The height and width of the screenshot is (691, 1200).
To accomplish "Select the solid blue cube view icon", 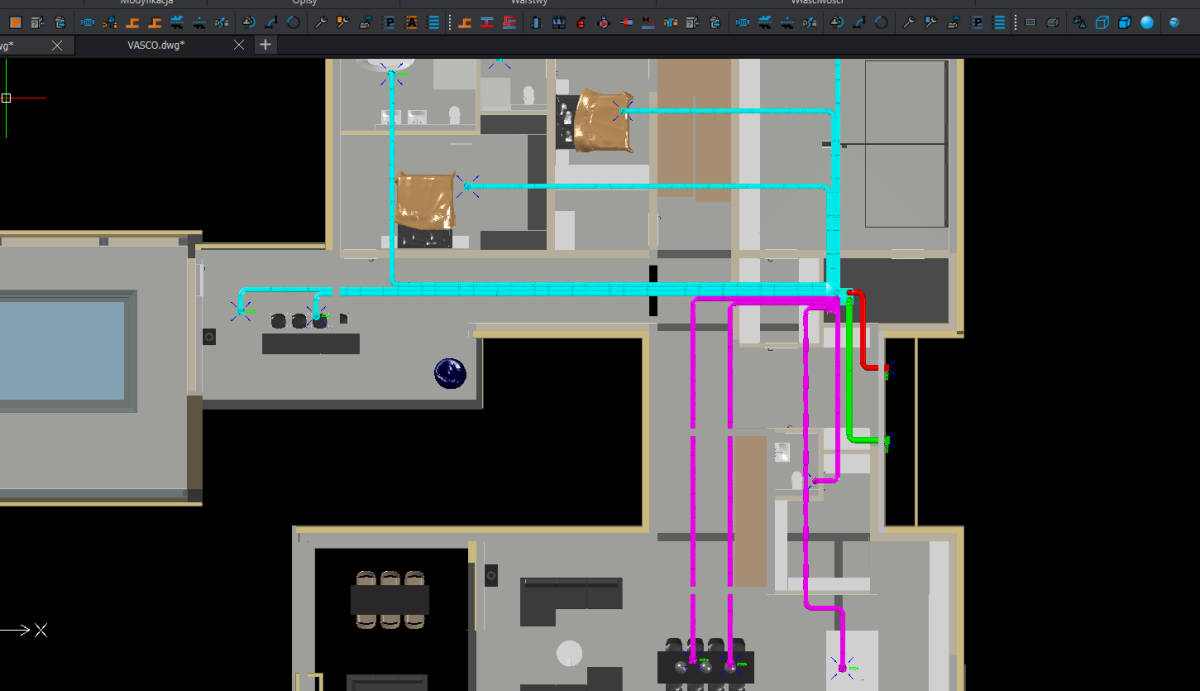I will [1124, 22].
